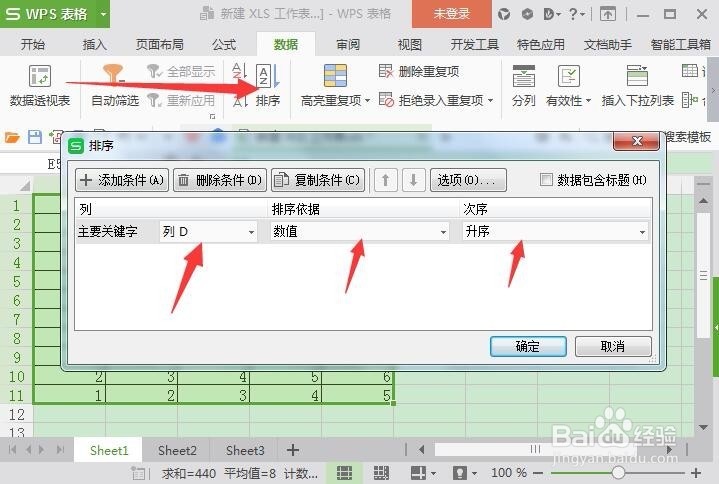Click the Sort (排序) A-Z icon

pos(268,76)
